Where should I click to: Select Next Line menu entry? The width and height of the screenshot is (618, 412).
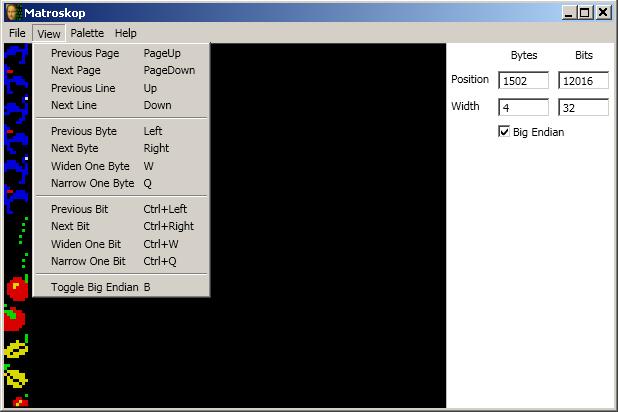tap(122, 105)
